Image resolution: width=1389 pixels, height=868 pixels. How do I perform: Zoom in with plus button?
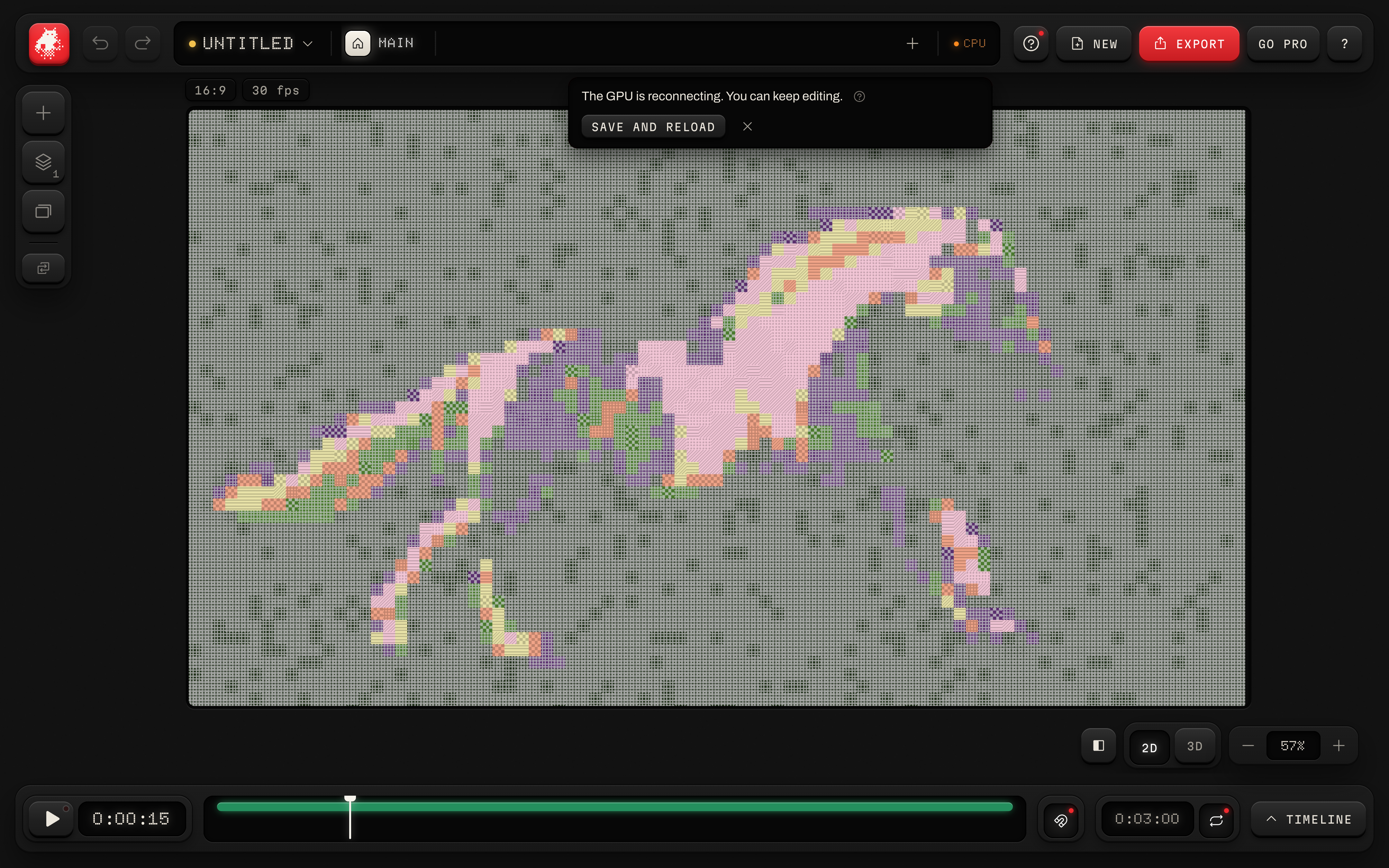pyautogui.click(x=1339, y=746)
